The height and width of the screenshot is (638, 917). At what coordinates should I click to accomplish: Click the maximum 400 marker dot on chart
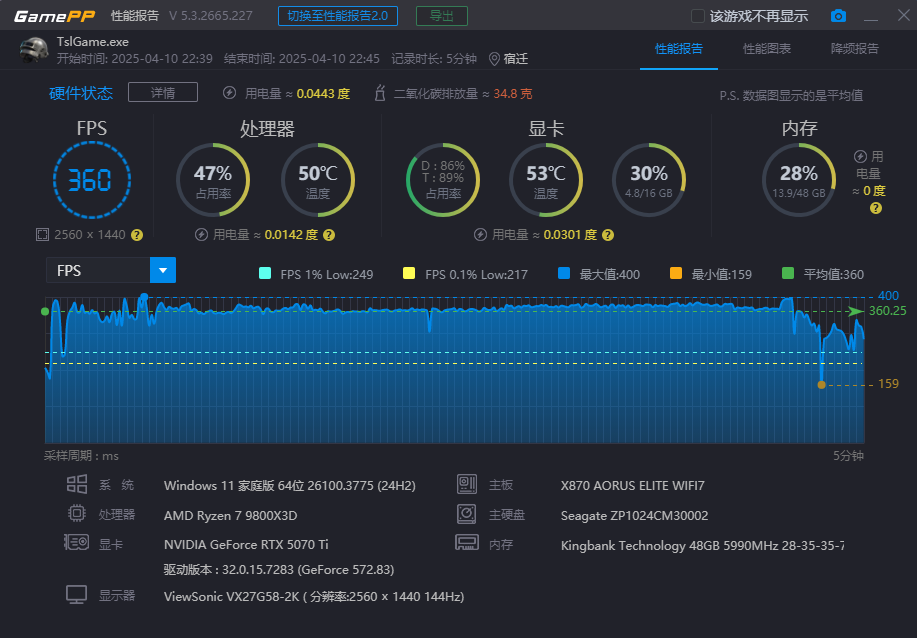(x=144, y=297)
